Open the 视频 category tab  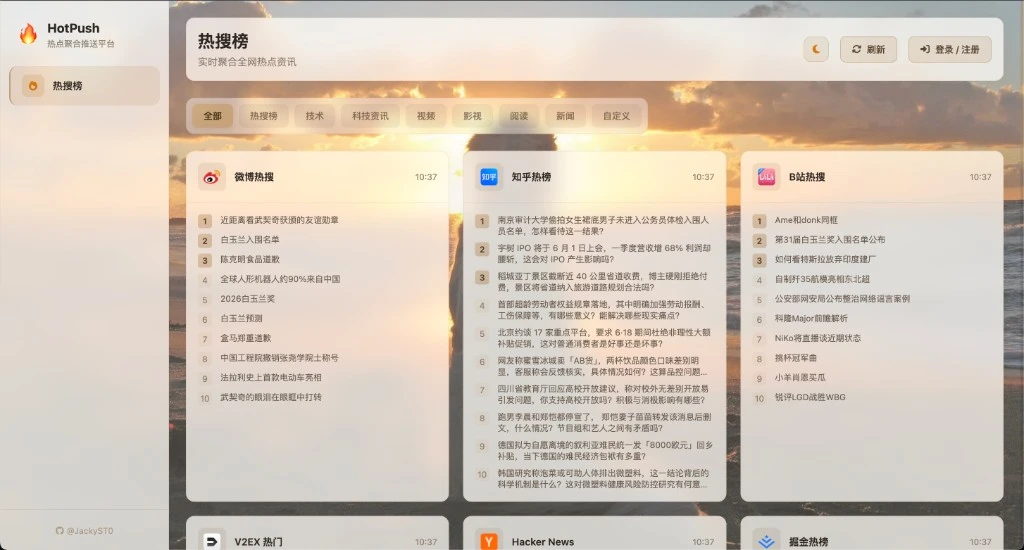(x=426, y=116)
